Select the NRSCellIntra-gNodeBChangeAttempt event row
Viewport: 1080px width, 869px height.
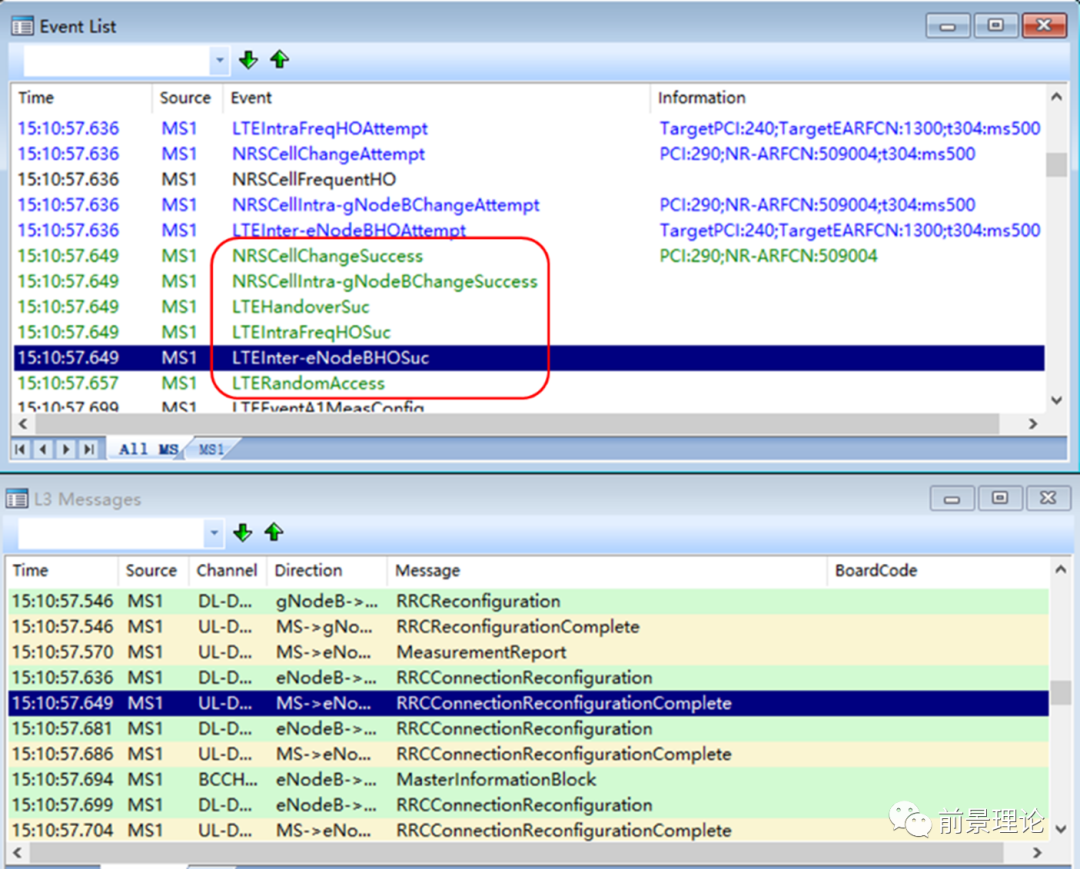tap(529, 205)
